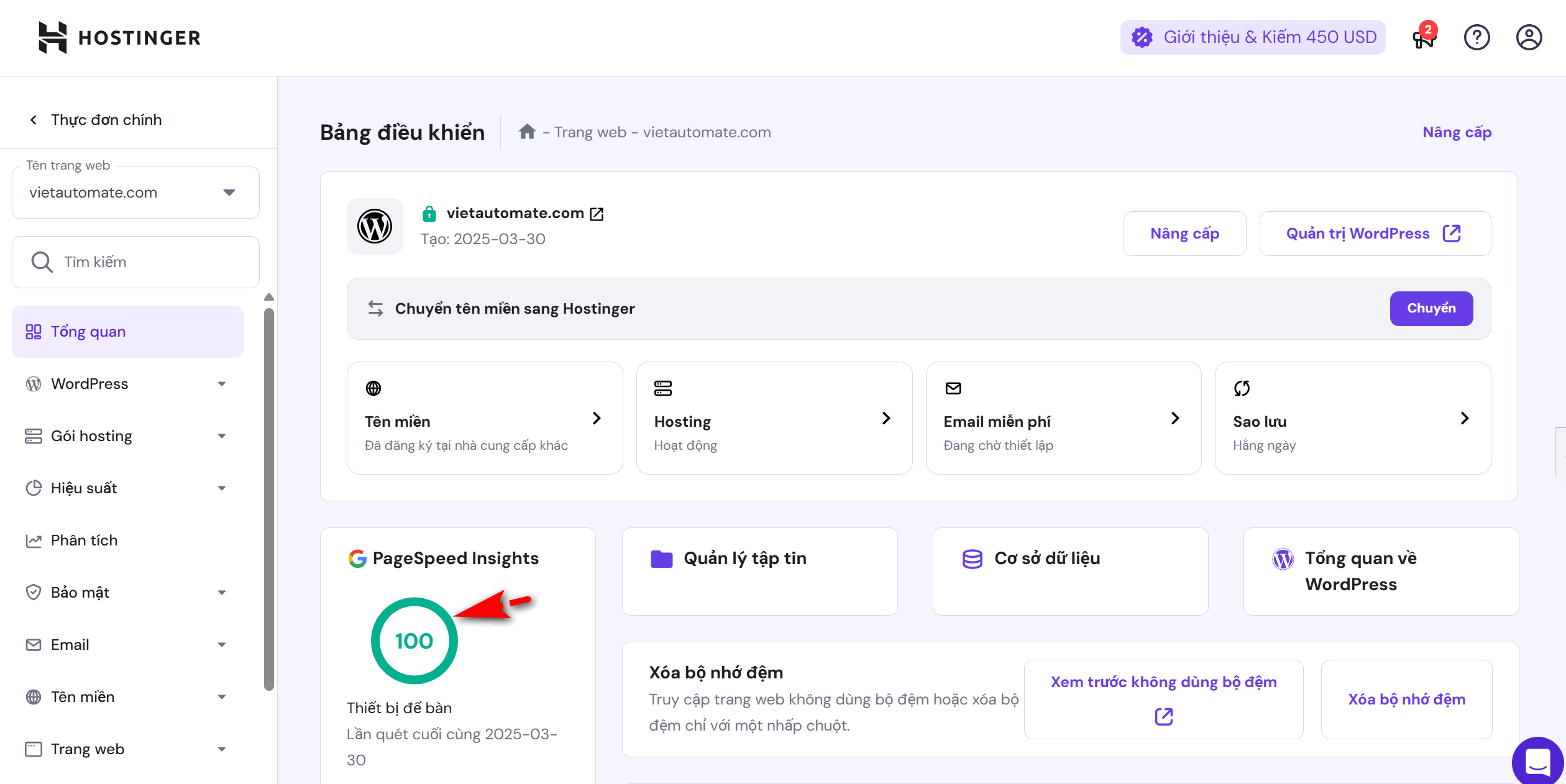Open the Quản lý tập tin card
Screen dimensions: 1566x784
(759, 572)
